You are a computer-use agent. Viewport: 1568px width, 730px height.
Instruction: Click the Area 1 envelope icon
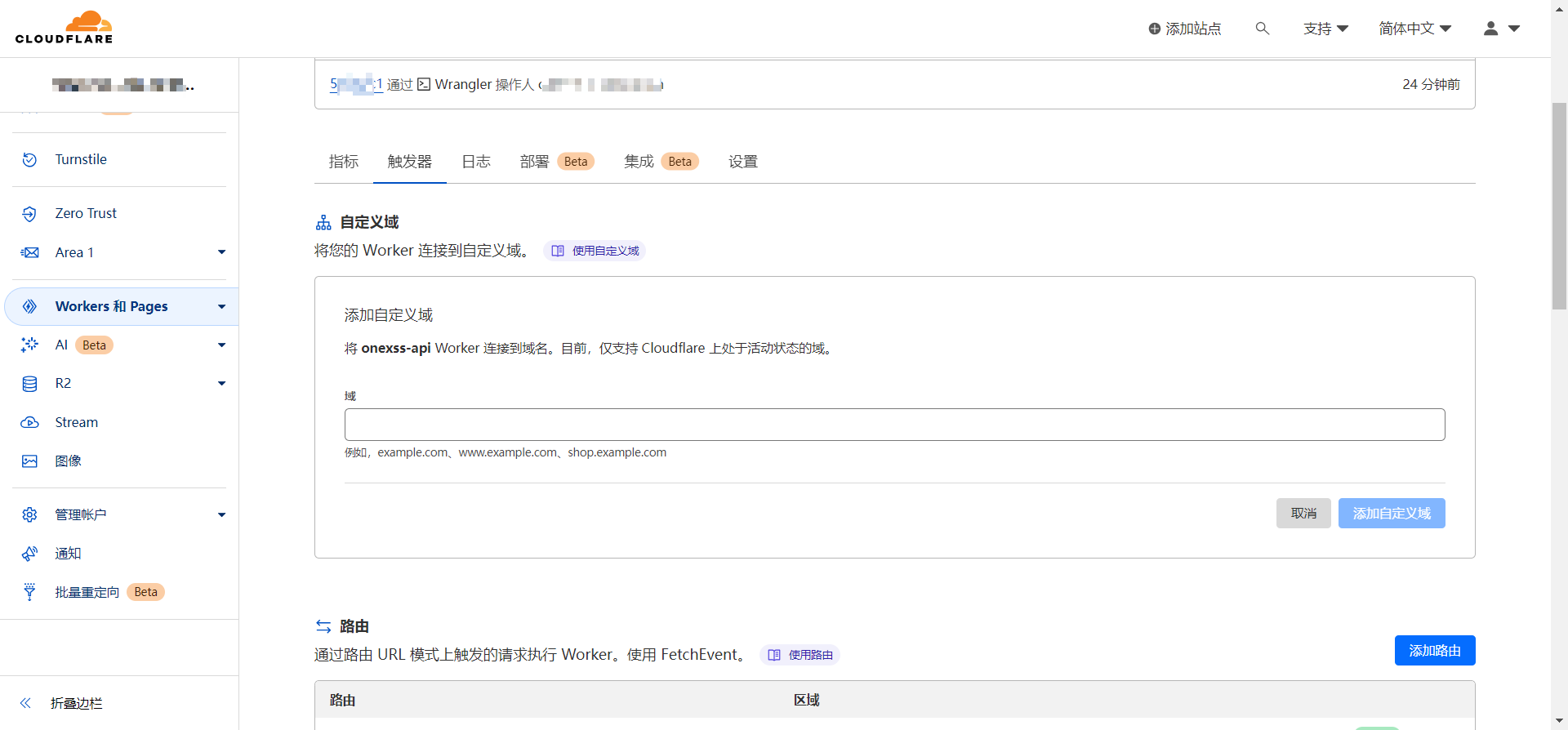(29, 253)
